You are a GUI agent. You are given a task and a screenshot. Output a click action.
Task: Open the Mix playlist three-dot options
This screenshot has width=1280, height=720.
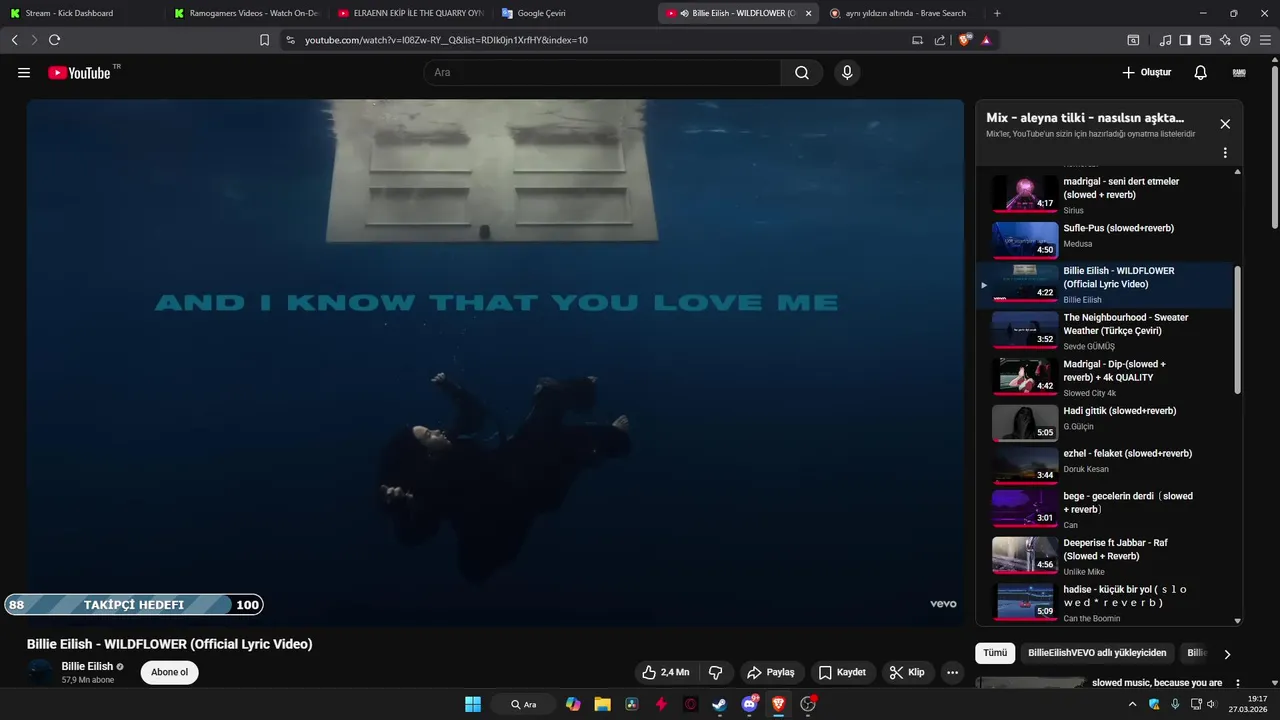tap(1225, 153)
